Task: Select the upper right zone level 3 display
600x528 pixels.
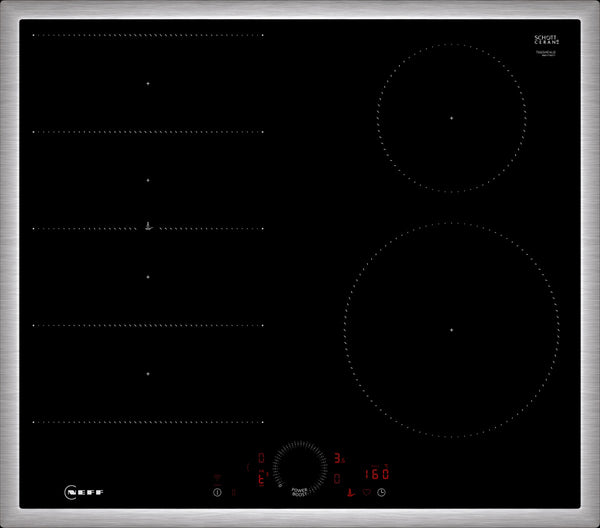Action: click(x=338, y=458)
